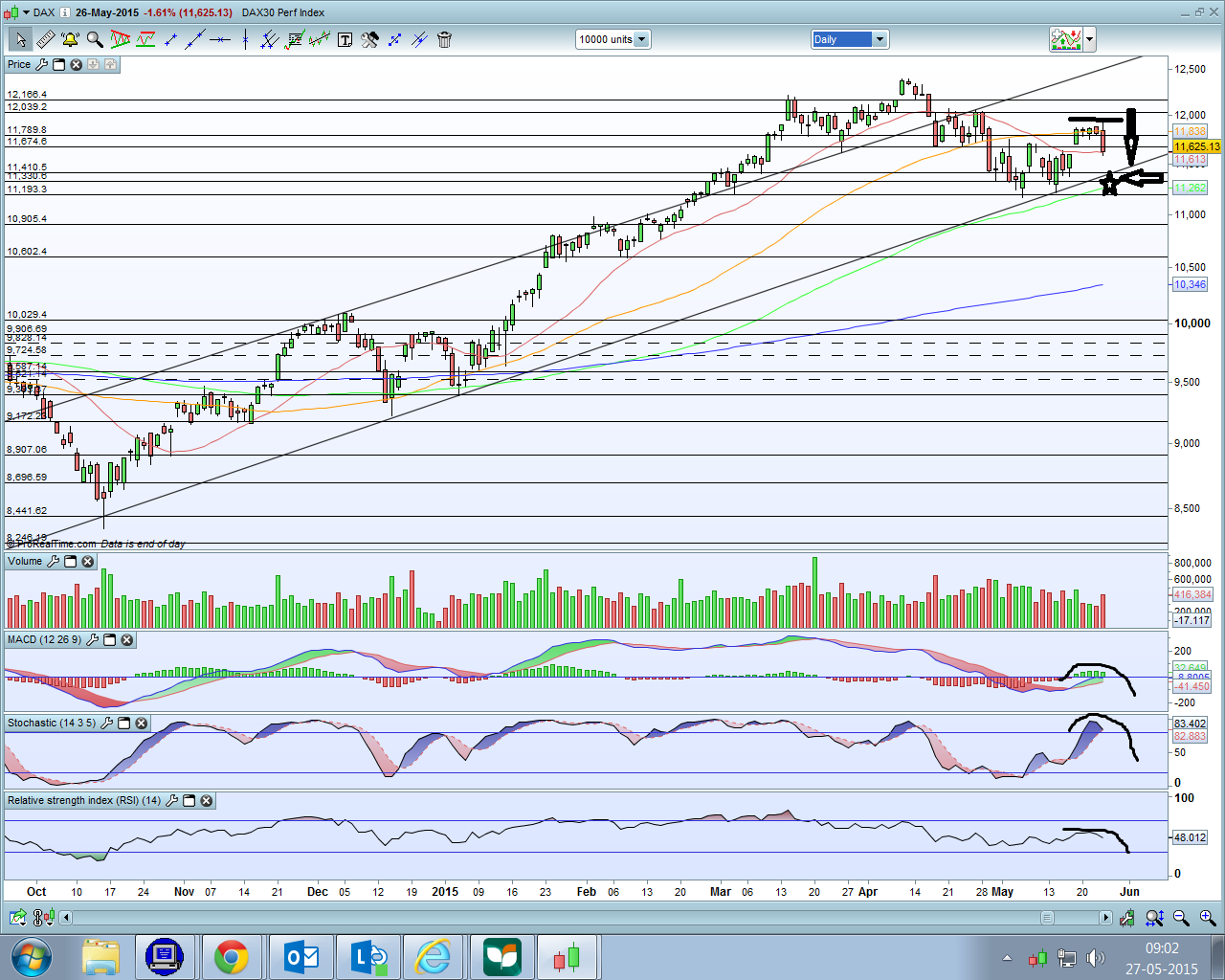Open Windows Explorer folder from taskbar

click(100, 957)
